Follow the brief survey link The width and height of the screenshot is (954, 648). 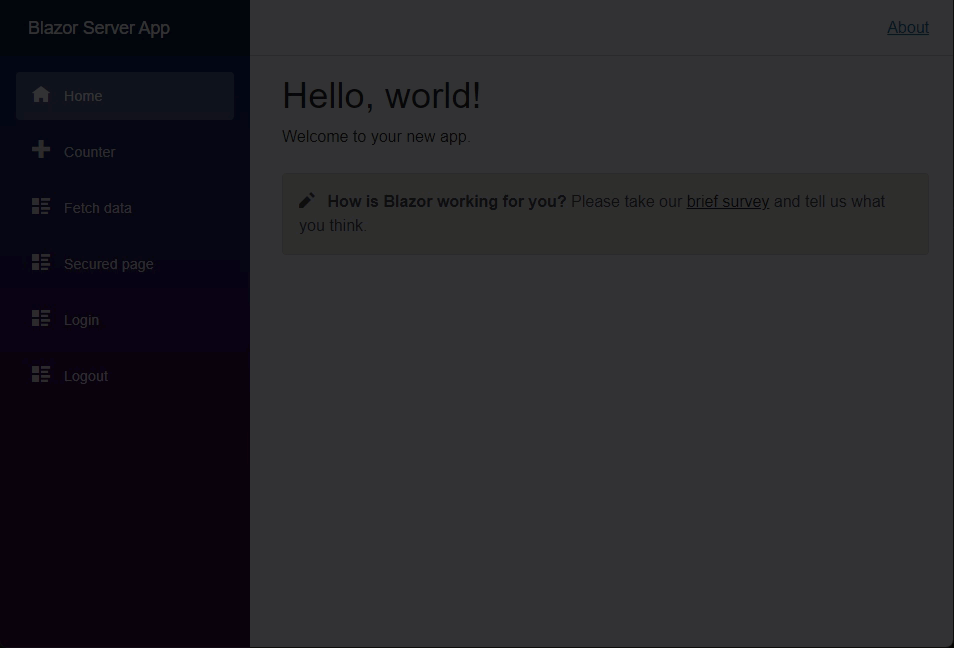click(x=727, y=201)
